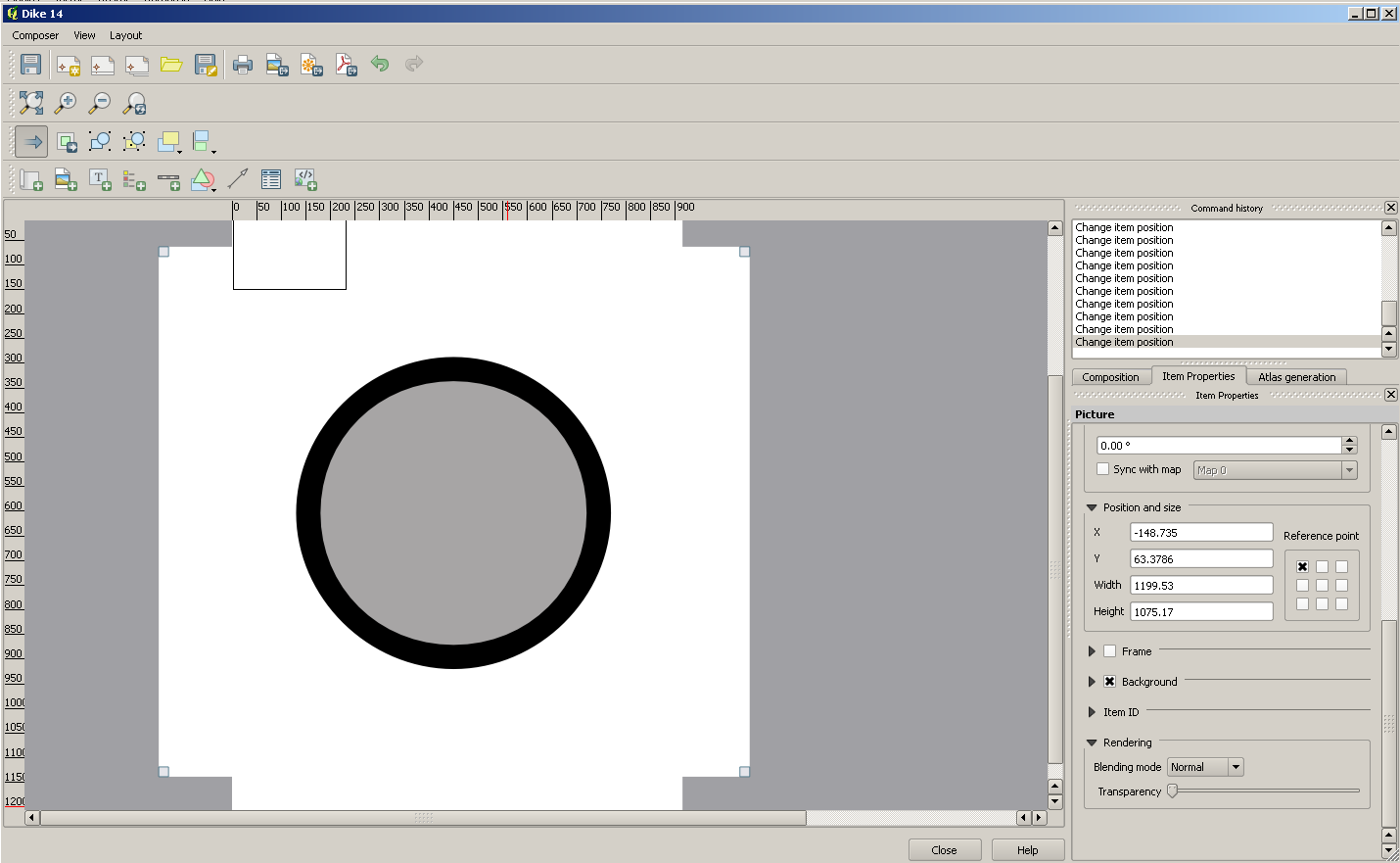Click the Zoom full icon
This screenshot has width=1400, height=863.
(x=31, y=103)
